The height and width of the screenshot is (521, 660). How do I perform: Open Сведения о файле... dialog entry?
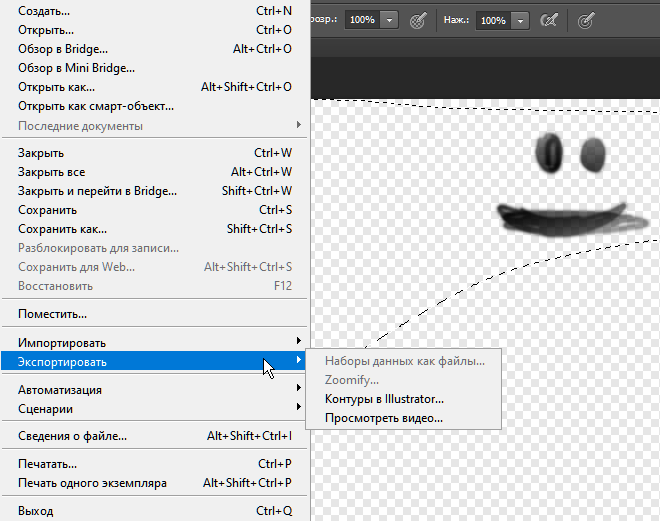pyautogui.click(x=72, y=437)
